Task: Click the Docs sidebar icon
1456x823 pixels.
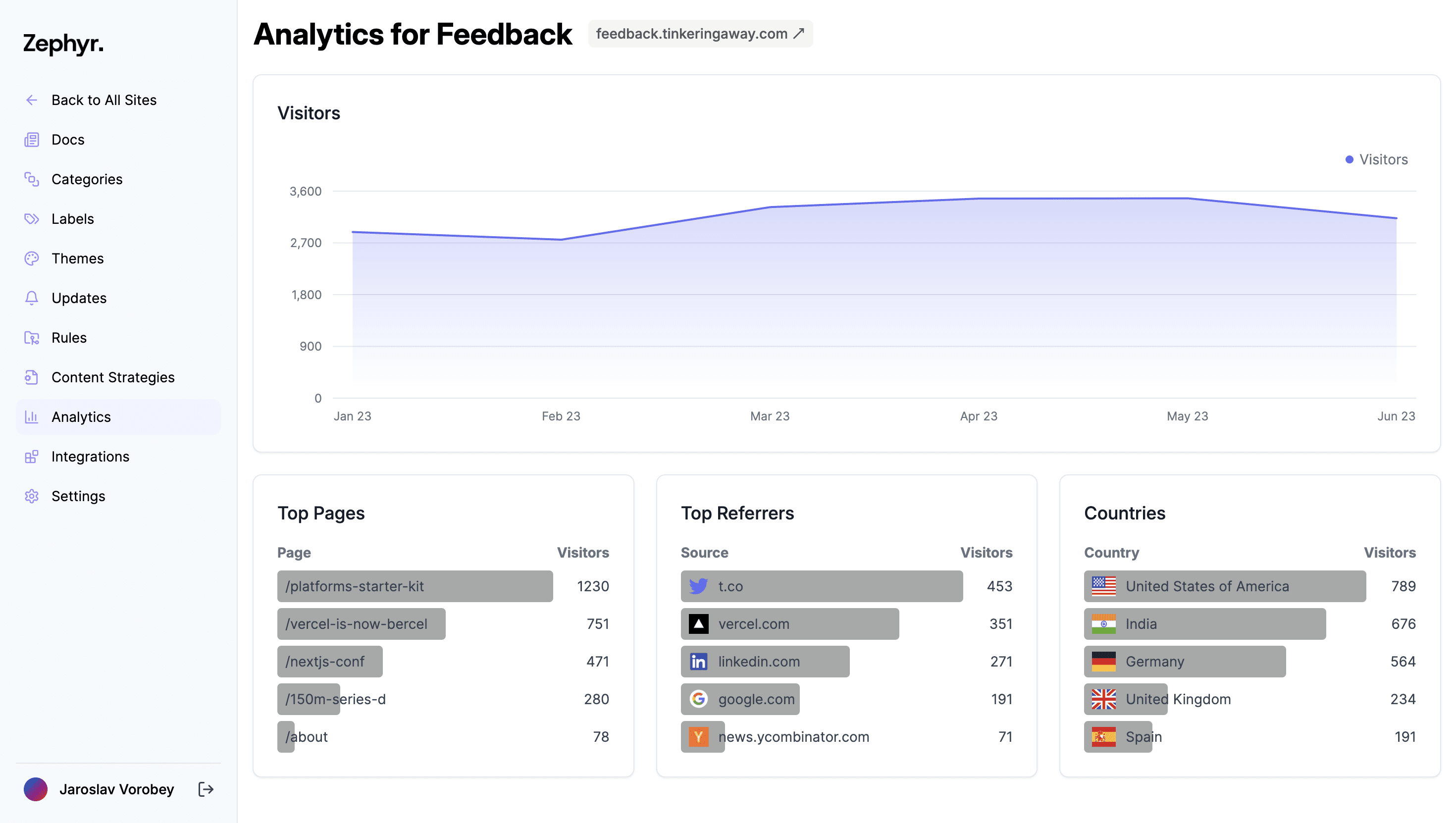Action: point(32,140)
